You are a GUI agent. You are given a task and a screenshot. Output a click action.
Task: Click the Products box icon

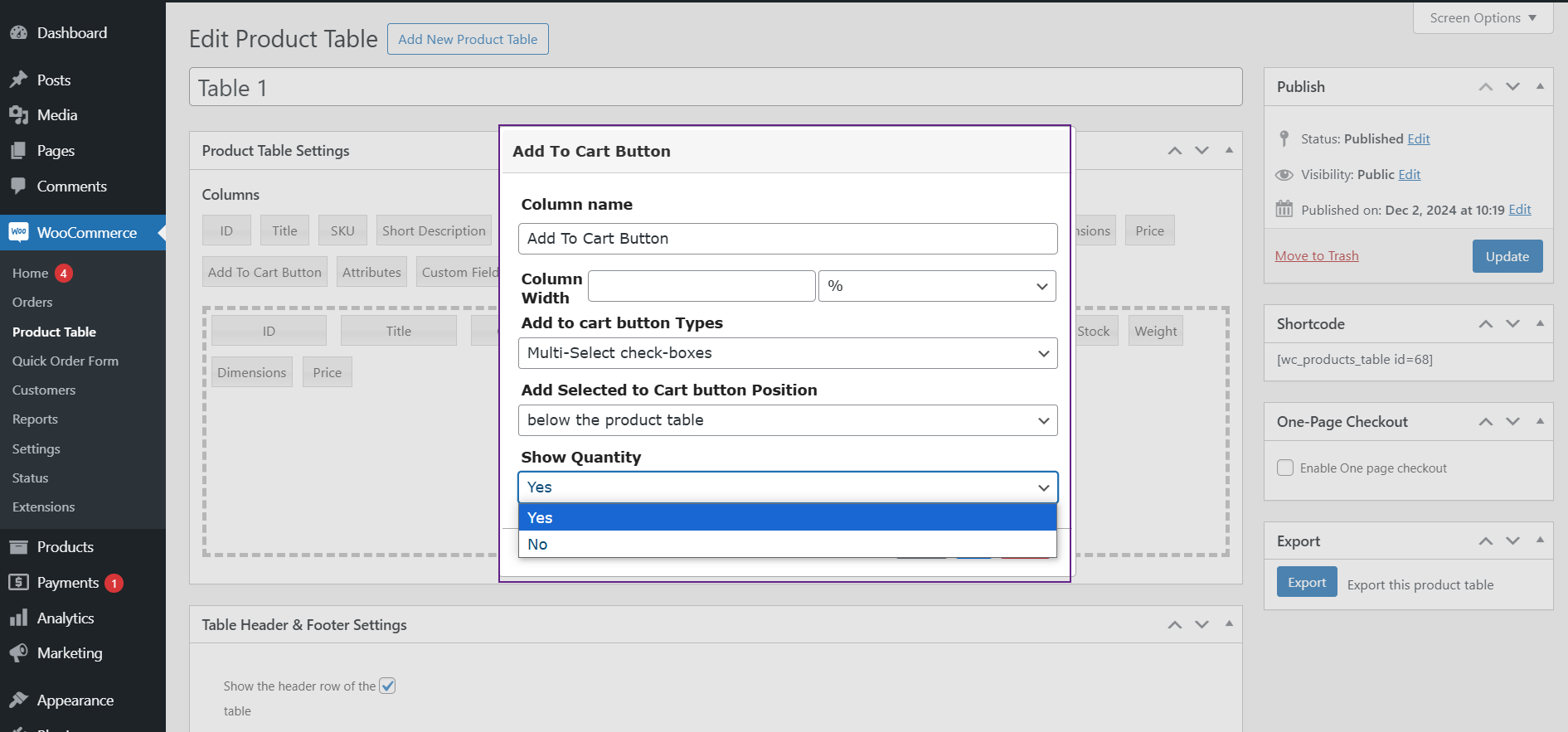pyautogui.click(x=18, y=547)
